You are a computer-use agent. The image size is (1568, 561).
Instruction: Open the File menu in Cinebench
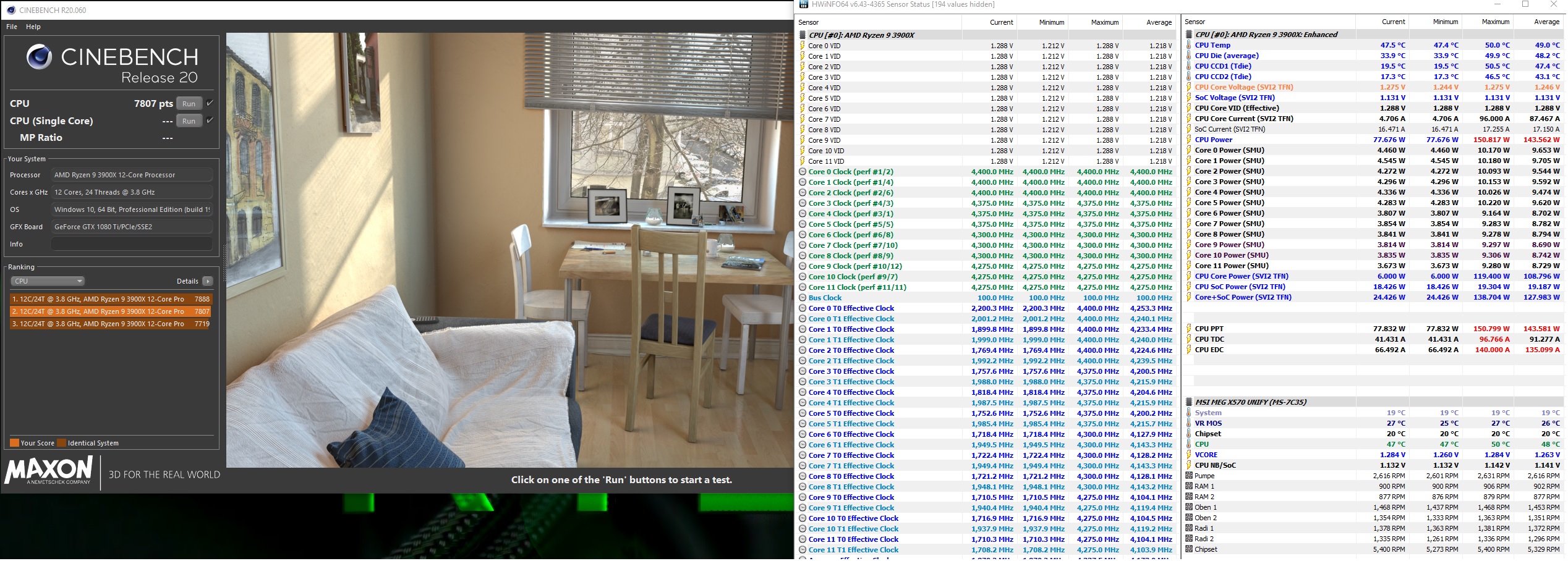pyautogui.click(x=12, y=27)
